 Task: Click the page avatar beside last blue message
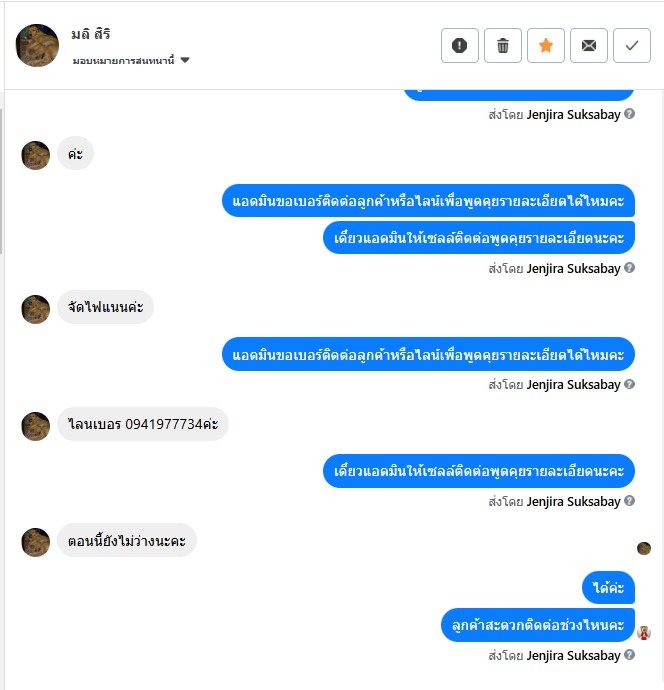644,633
